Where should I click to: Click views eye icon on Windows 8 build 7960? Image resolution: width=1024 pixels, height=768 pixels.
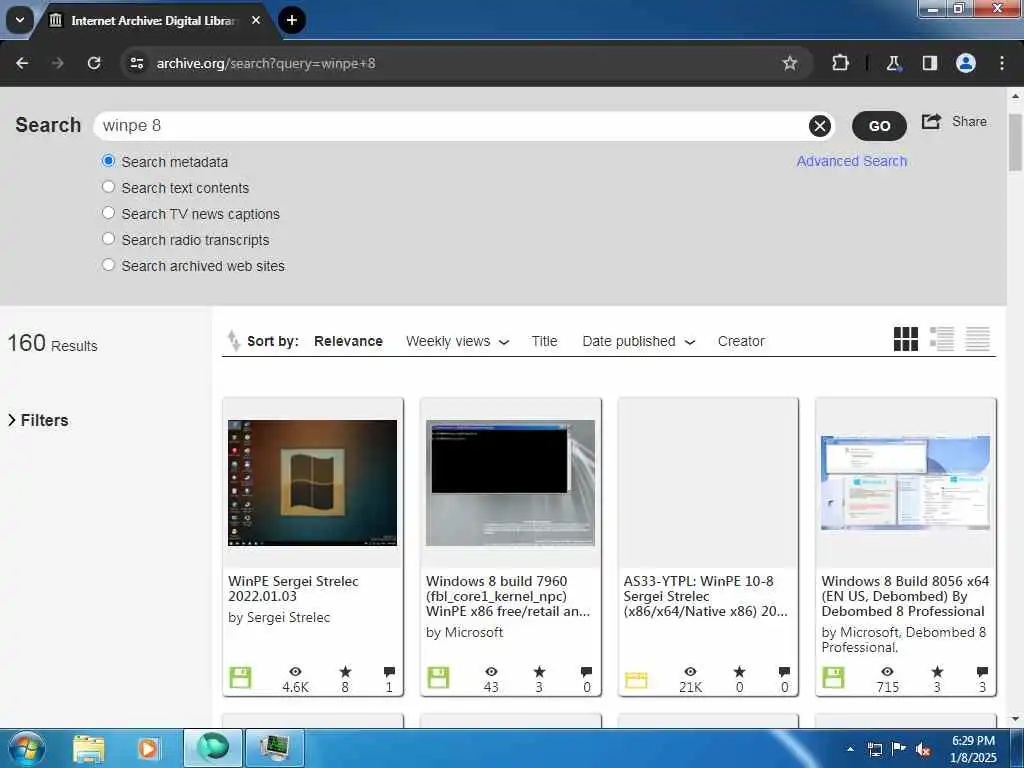click(x=491, y=671)
